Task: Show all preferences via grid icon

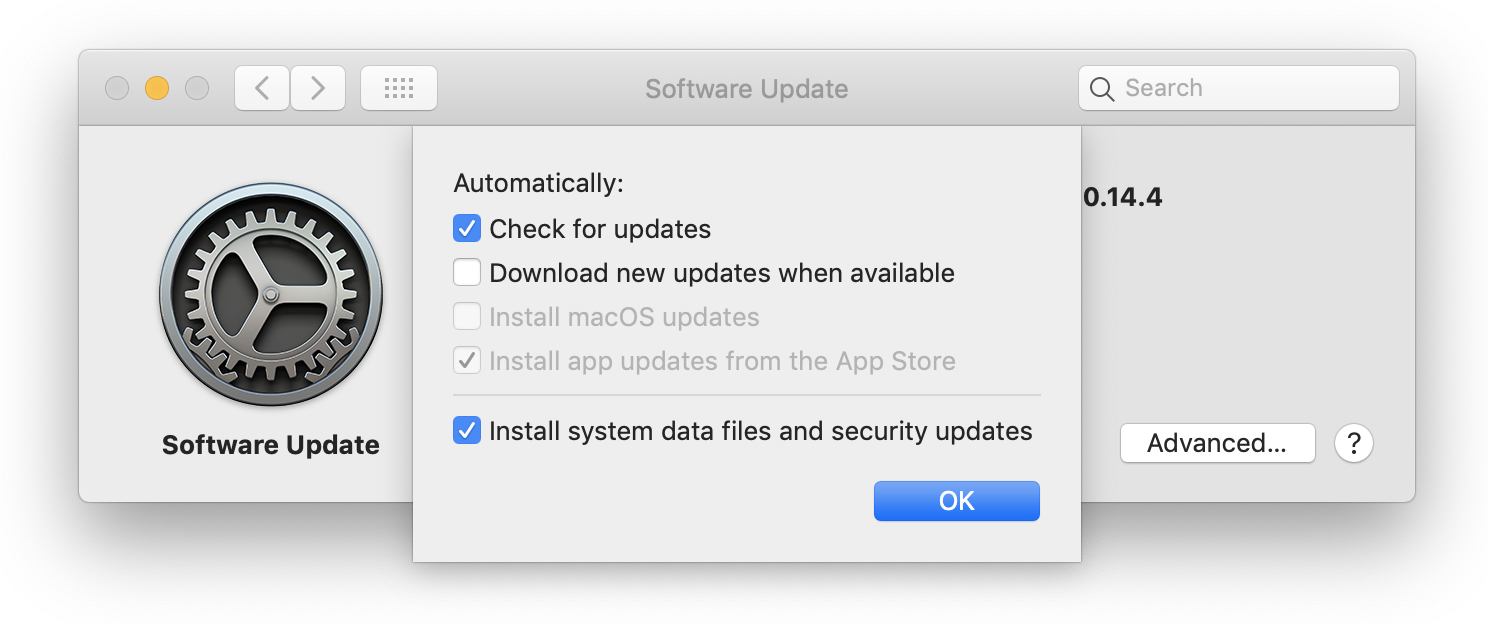Action: [399, 88]
